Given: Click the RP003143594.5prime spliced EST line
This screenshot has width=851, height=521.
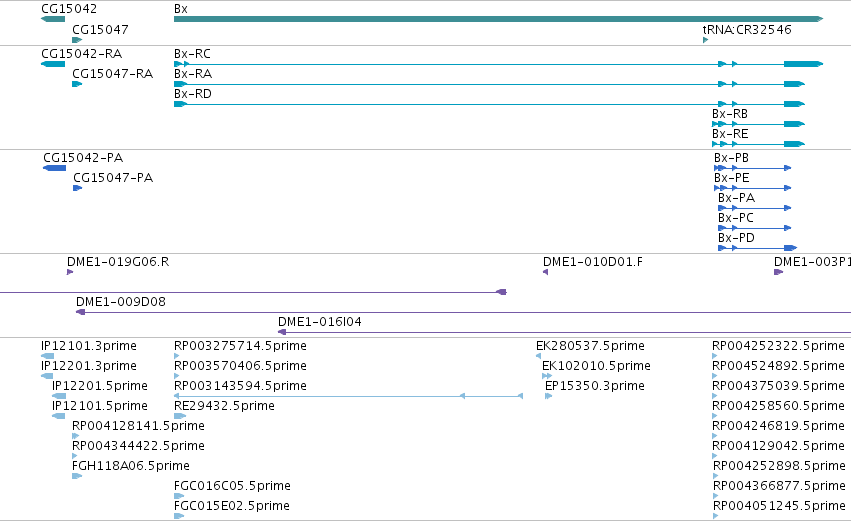Looking at the screenshot, I should click(x=348, y=396).
